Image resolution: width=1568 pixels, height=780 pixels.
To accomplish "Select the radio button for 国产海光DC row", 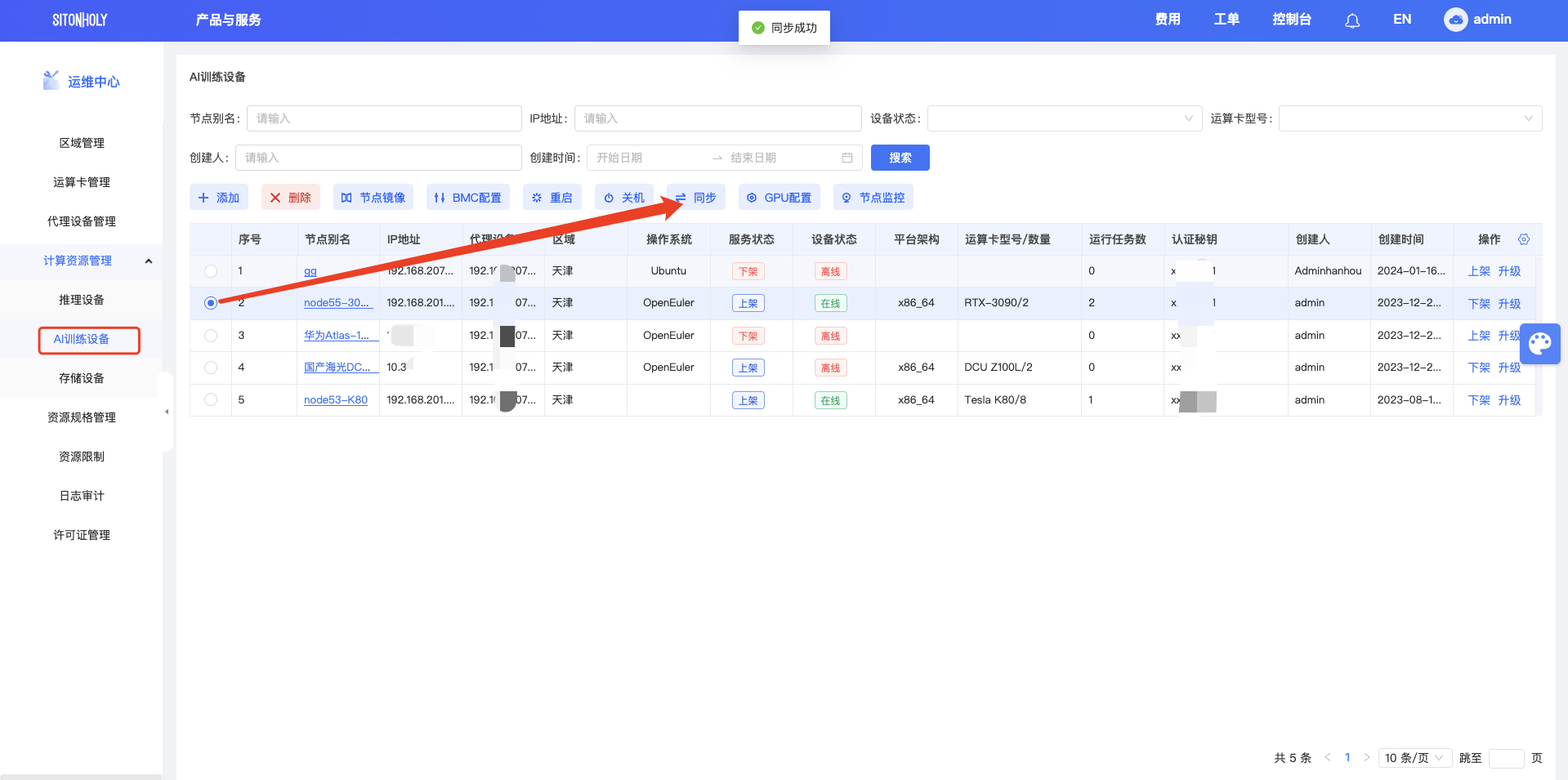I will pyautogui.click(x=211, y=368).
